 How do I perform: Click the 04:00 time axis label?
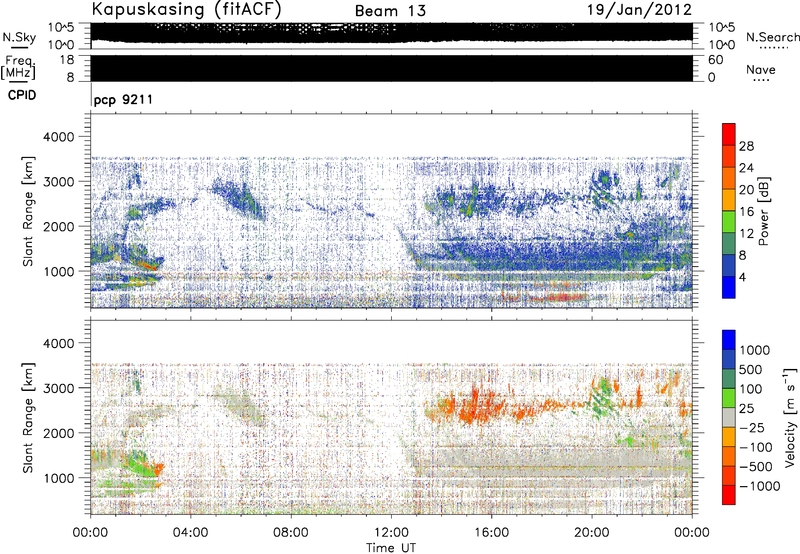pyautogui.click(x=191, y=533)
